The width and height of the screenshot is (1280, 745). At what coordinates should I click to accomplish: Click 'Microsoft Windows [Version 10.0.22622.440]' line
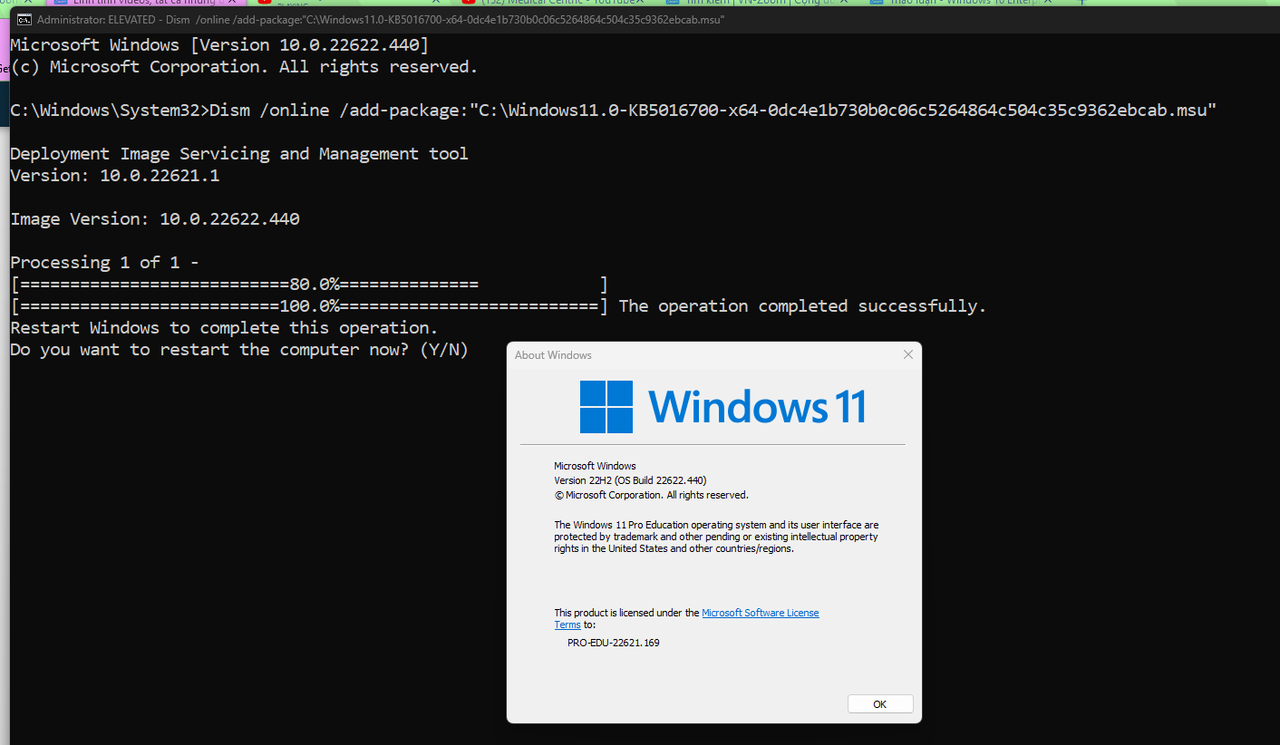[x=219, y=45]
